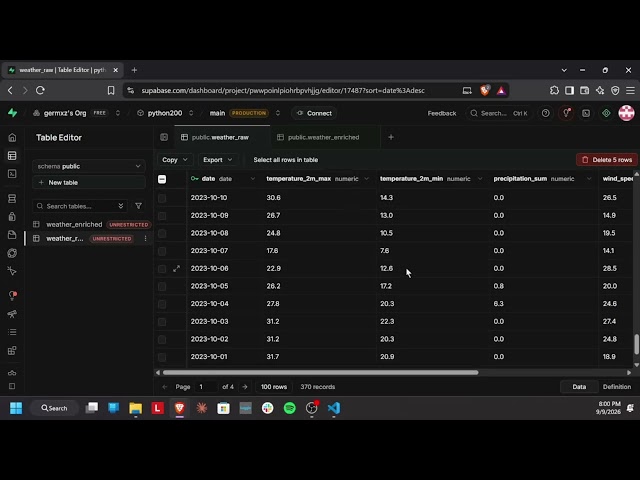This screenshot has width=640, height=480.
Task: Toggle sidebar panel icon beside tabs
Action: click(164, 137)
